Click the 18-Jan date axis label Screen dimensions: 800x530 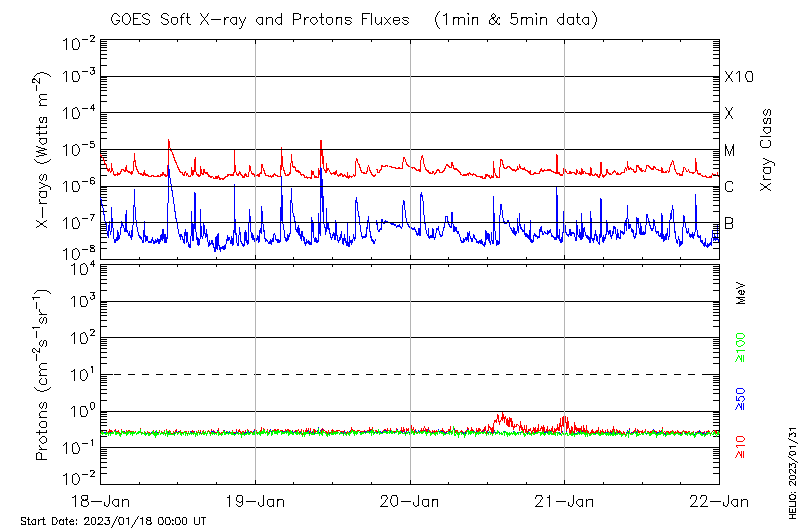point(102,500)
